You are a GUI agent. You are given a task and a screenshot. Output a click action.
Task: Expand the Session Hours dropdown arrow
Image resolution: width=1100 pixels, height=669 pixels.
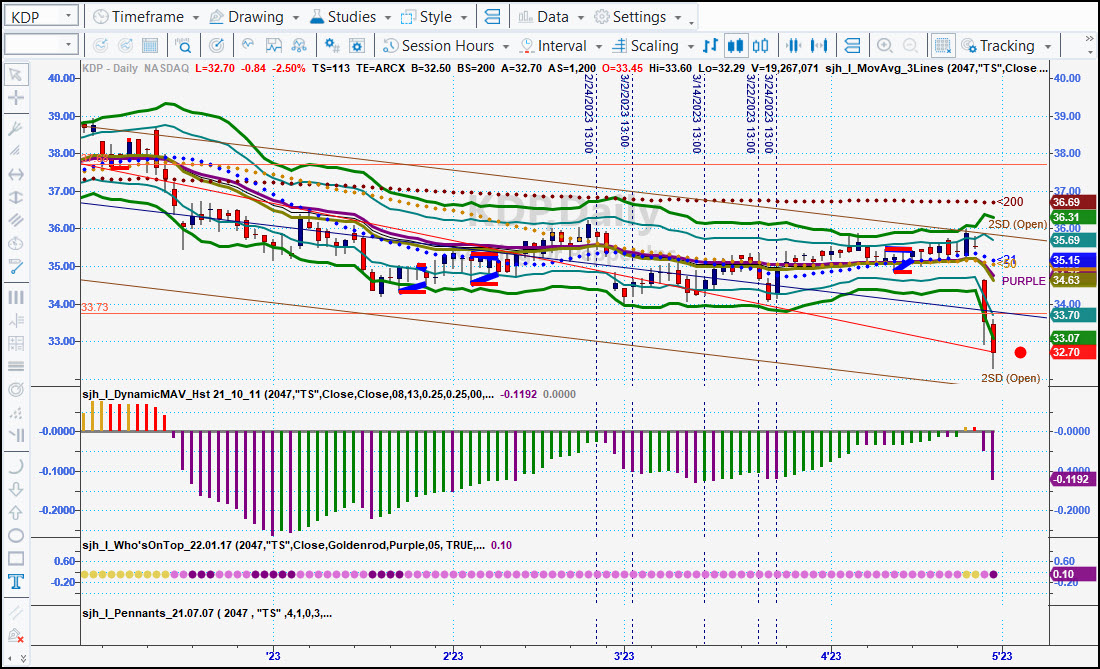pyautogui.click(x=506, y=46)
